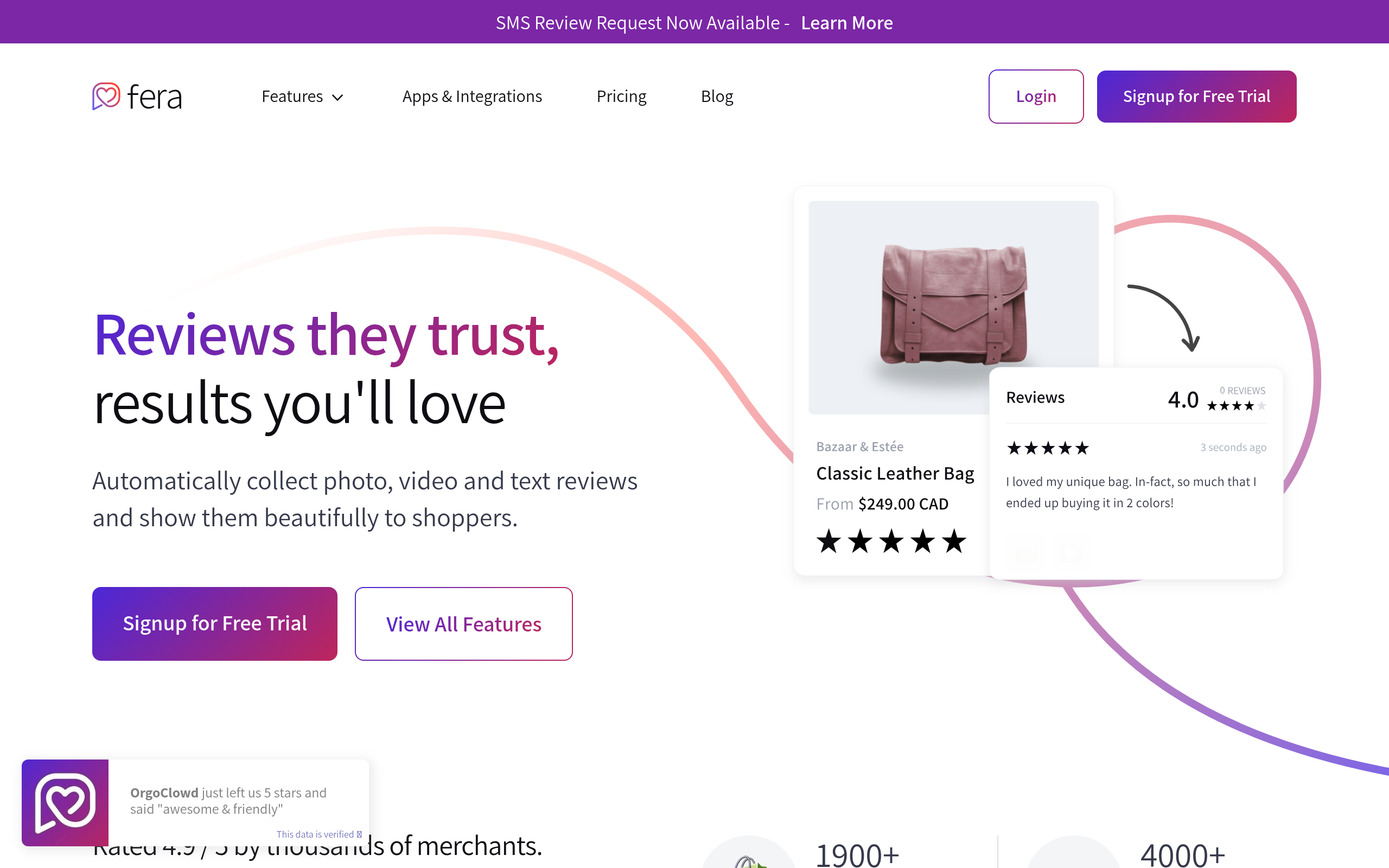Click the leather bag product image
The width and height of the screenshot is (1389, 868).
(x=953, y=307)
